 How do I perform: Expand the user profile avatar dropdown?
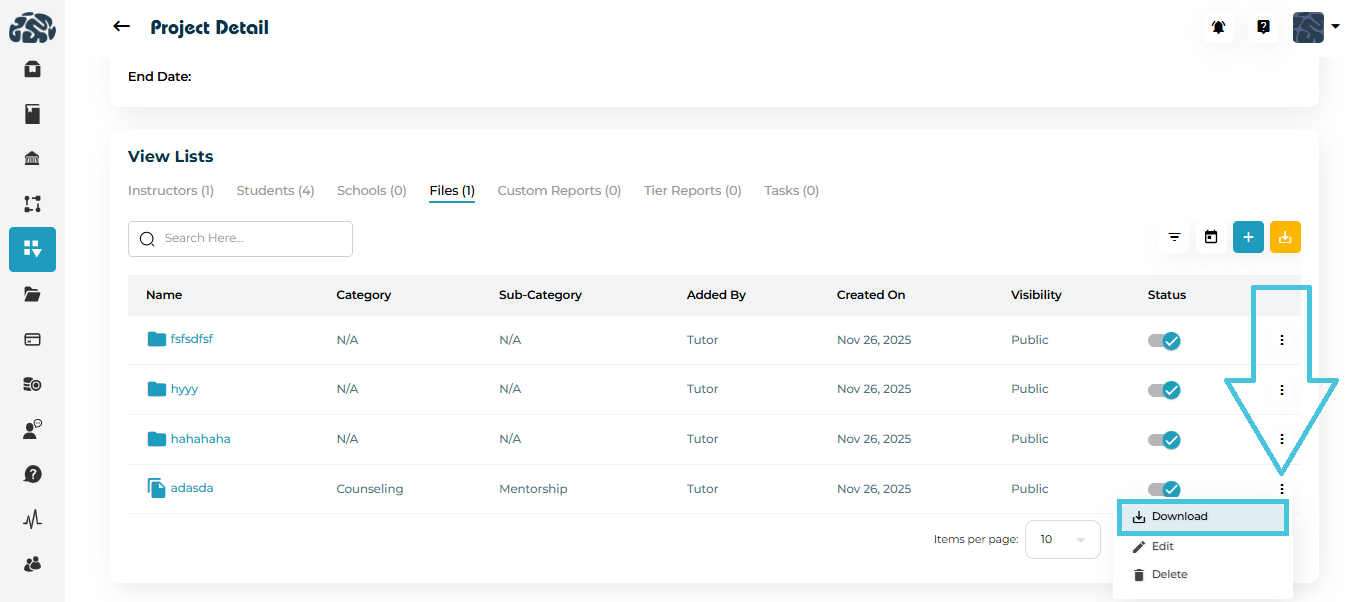pyautogui.click(x=1316, y=28)
